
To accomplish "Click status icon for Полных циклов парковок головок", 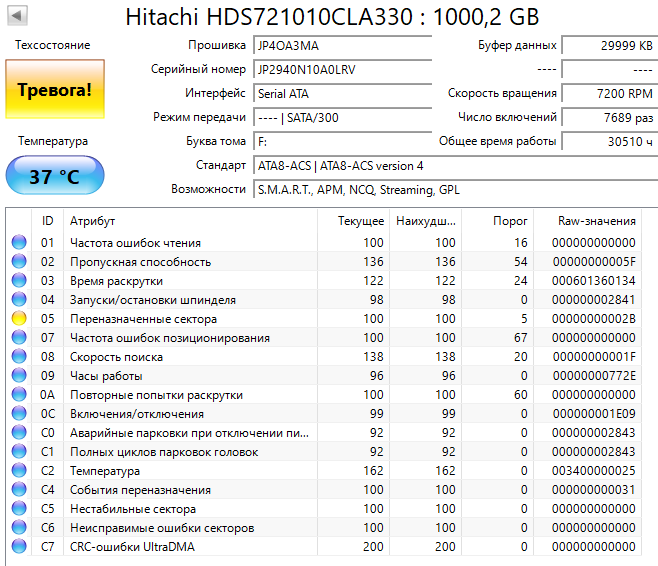I will pos(19,451).
